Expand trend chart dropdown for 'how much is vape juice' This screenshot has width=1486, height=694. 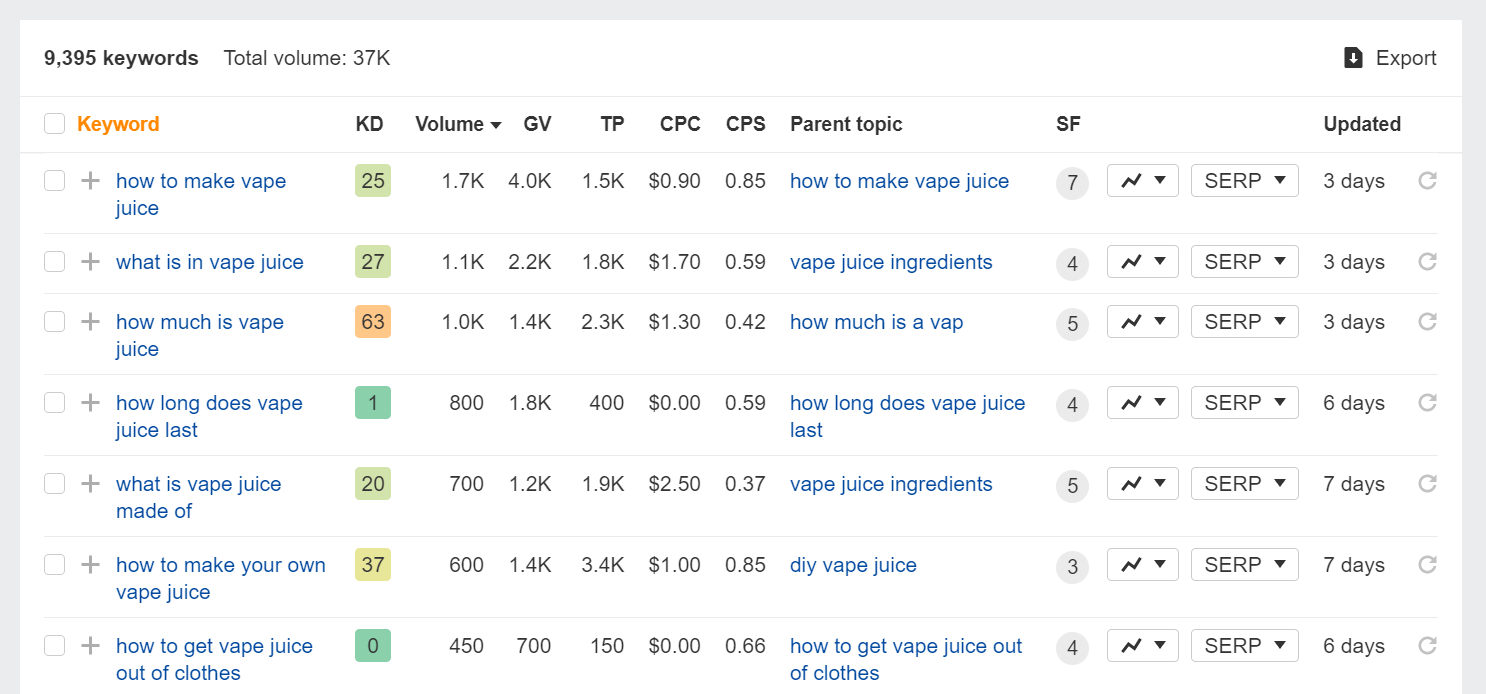[1143, 322]
